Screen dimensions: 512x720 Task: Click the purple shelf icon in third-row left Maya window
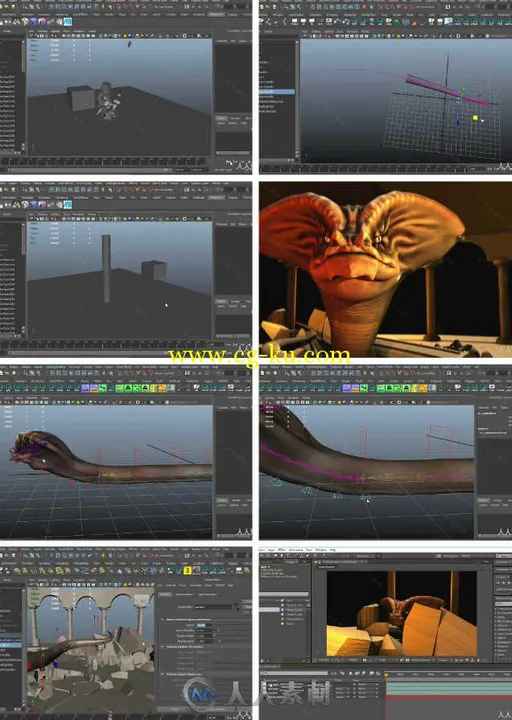(x=86, y=388)
